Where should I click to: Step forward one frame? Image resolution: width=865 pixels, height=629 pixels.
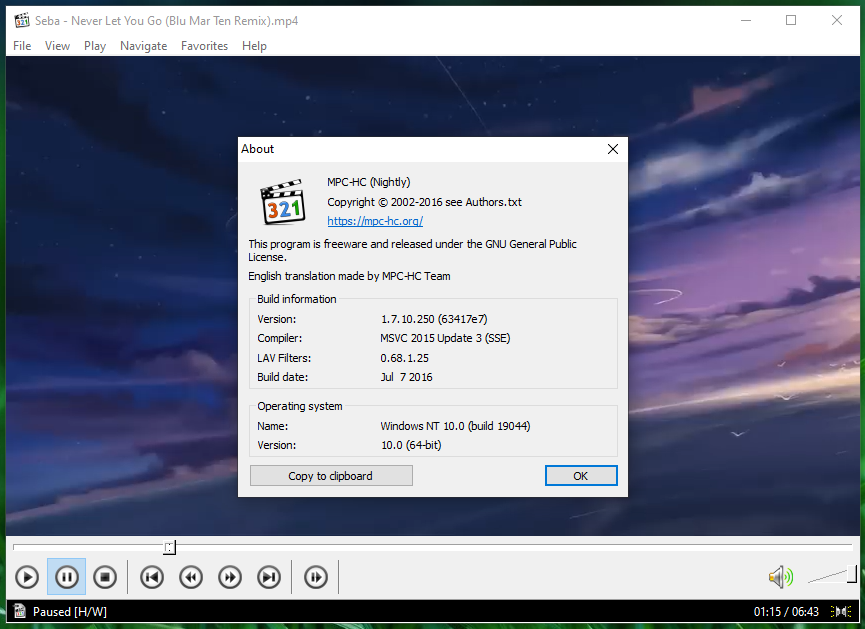tap(316, 577)
